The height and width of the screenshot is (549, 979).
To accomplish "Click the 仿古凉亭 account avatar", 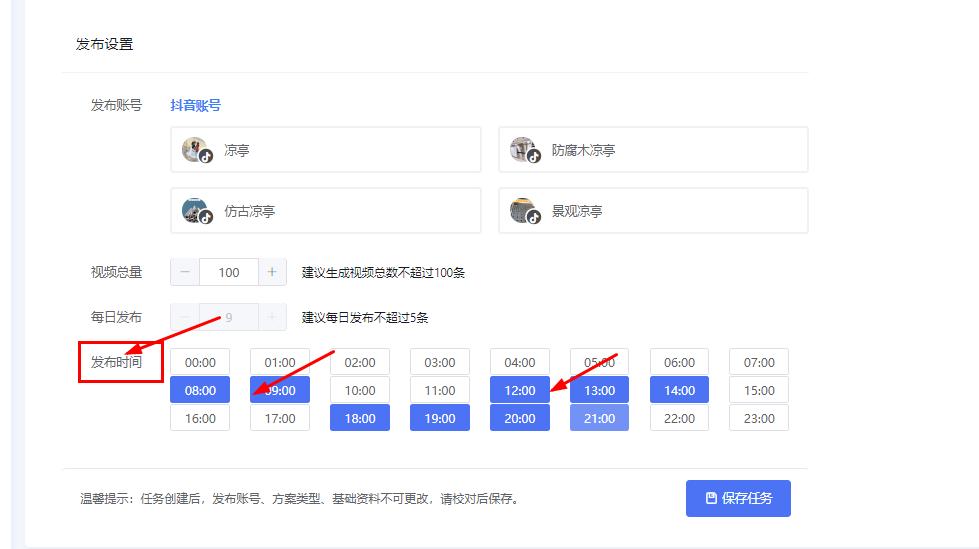I will [x=196, y=211].
